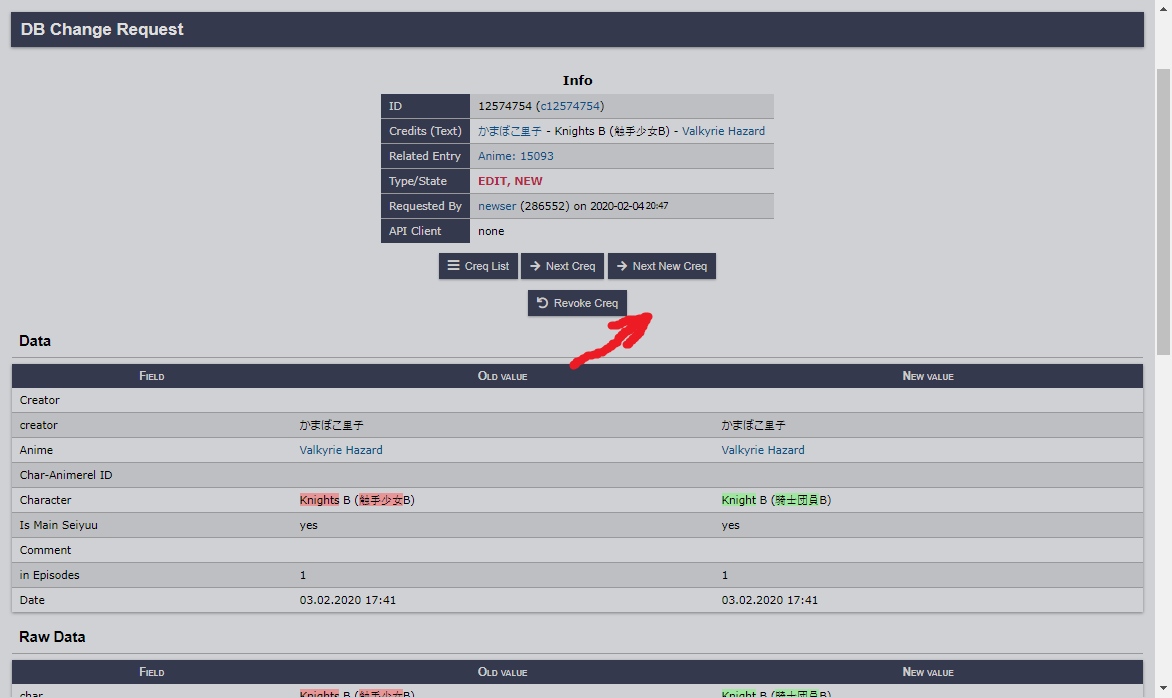
Task: Click the Field header in Data table
Action: 152,376
